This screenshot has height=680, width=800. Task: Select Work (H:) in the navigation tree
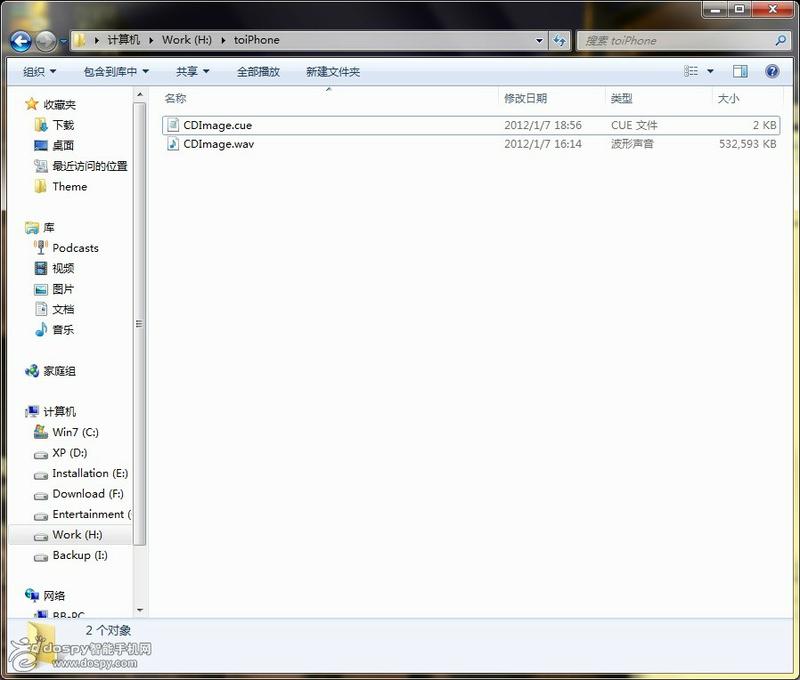77,535
